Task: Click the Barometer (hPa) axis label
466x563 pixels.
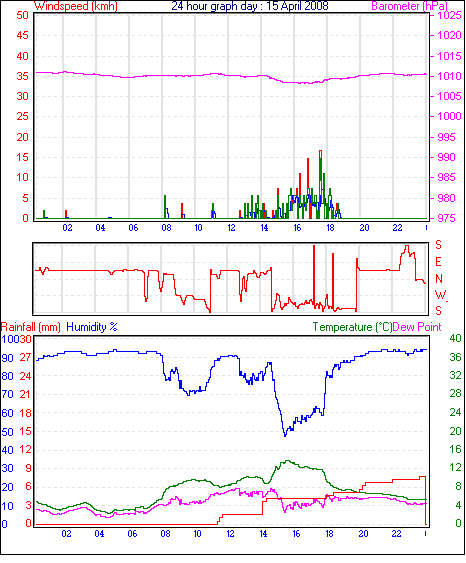Action: [409, 6]
